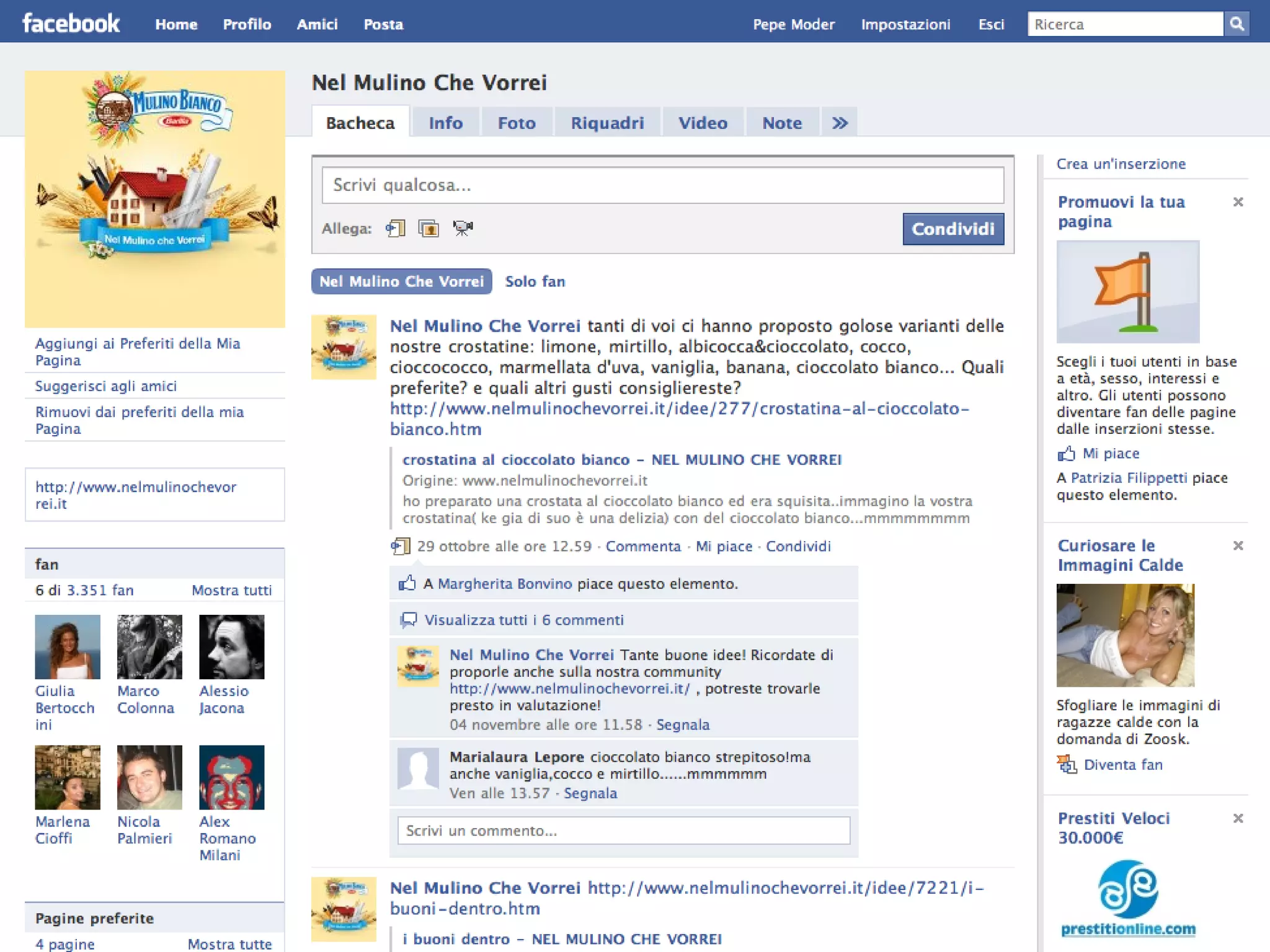The image size is (1270, 952).
Task: Open Posta in top navigation
Action: [x=383, y=24]
